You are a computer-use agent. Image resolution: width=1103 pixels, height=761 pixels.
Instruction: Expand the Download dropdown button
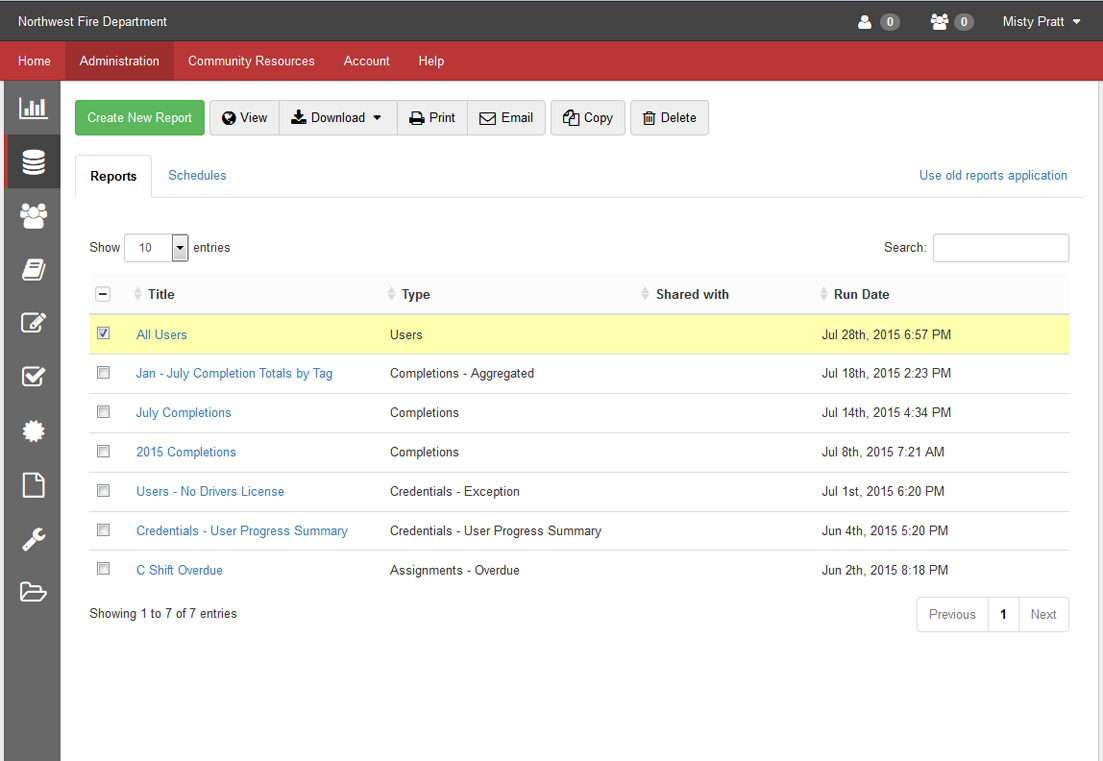pos(338,117)
